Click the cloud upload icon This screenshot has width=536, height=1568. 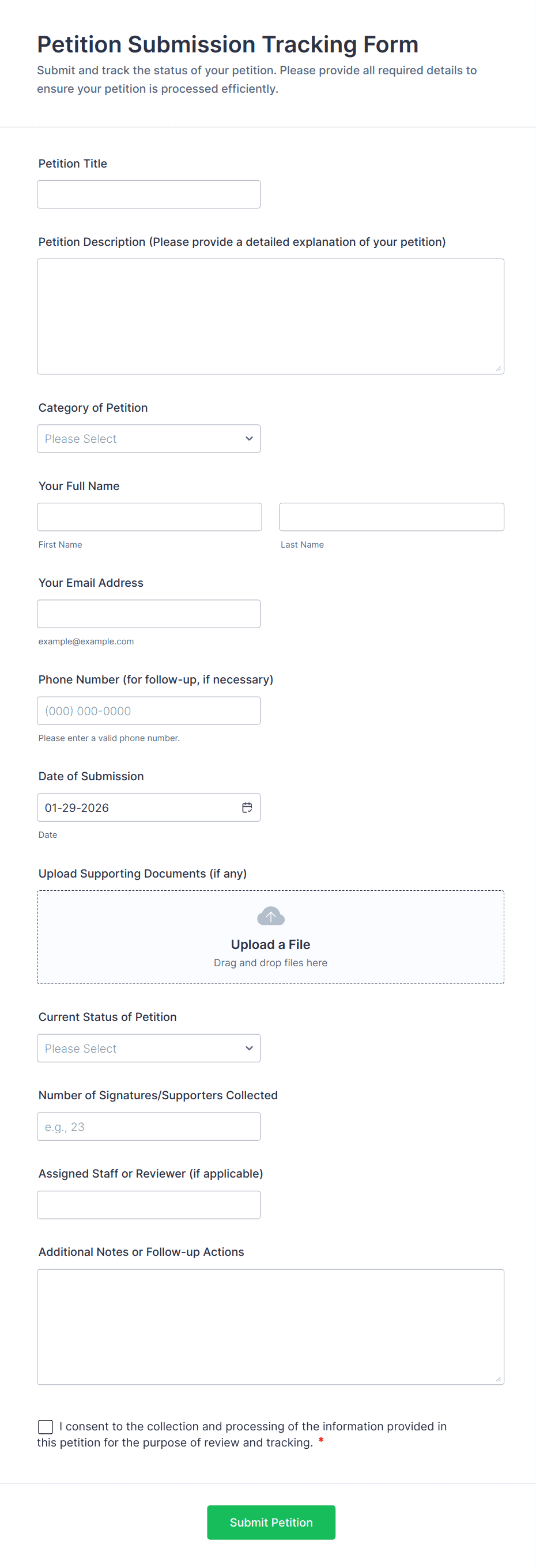pyautogui.click(x=270, y=916)
